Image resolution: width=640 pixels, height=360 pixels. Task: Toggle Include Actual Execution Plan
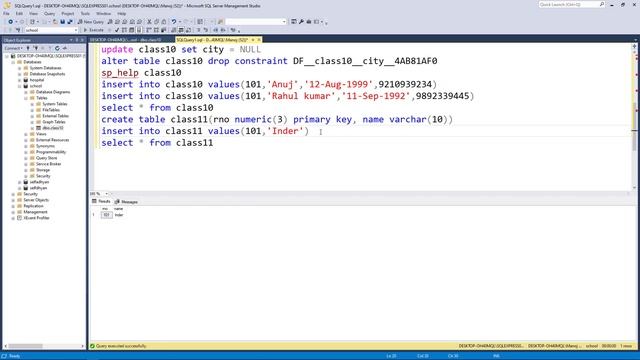pyautogui.click(x=149, y=30)
